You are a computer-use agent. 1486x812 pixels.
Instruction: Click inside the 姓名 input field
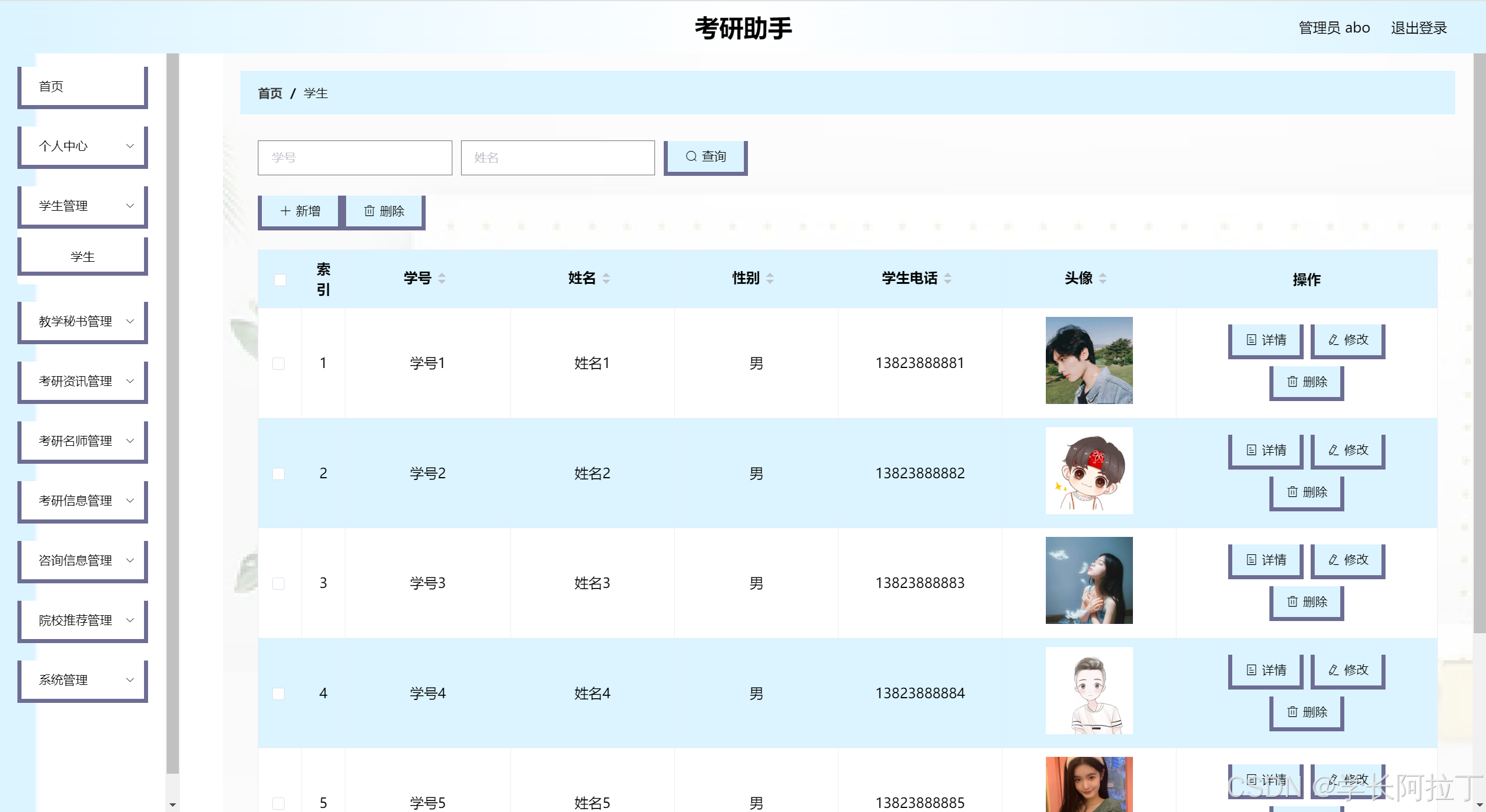(x=556, y=157)
